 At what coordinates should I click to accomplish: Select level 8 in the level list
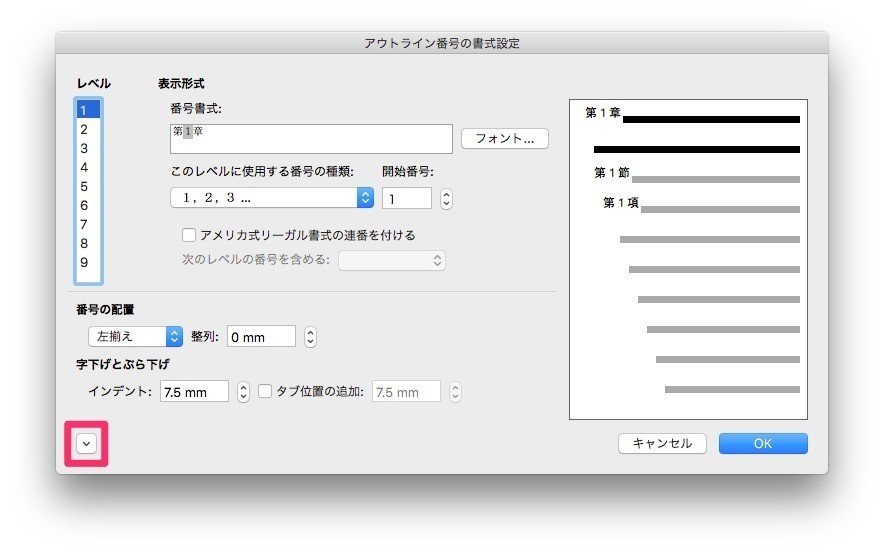click(88, 243)
